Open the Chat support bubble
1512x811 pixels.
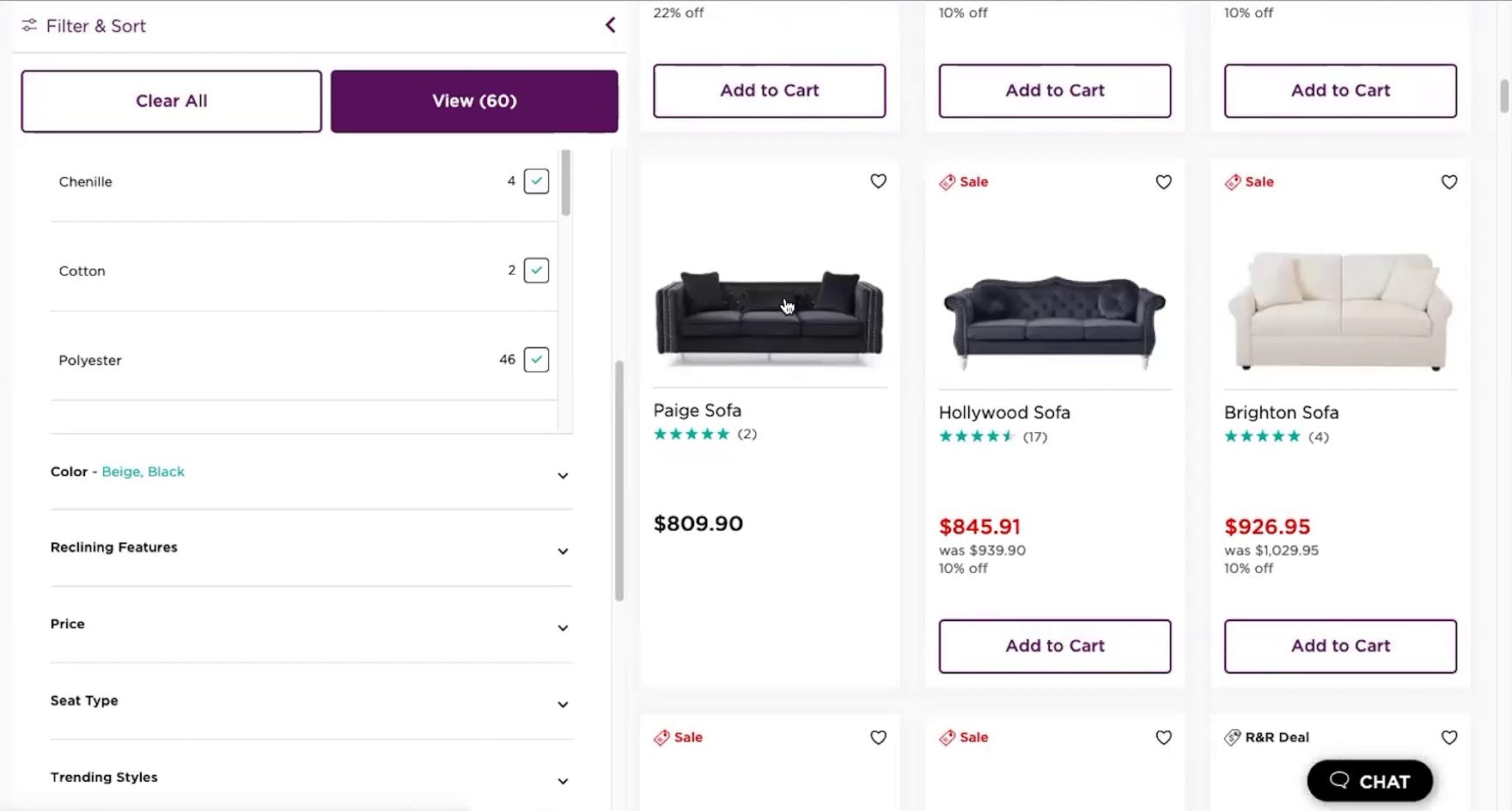click(x=1369, y=781)
